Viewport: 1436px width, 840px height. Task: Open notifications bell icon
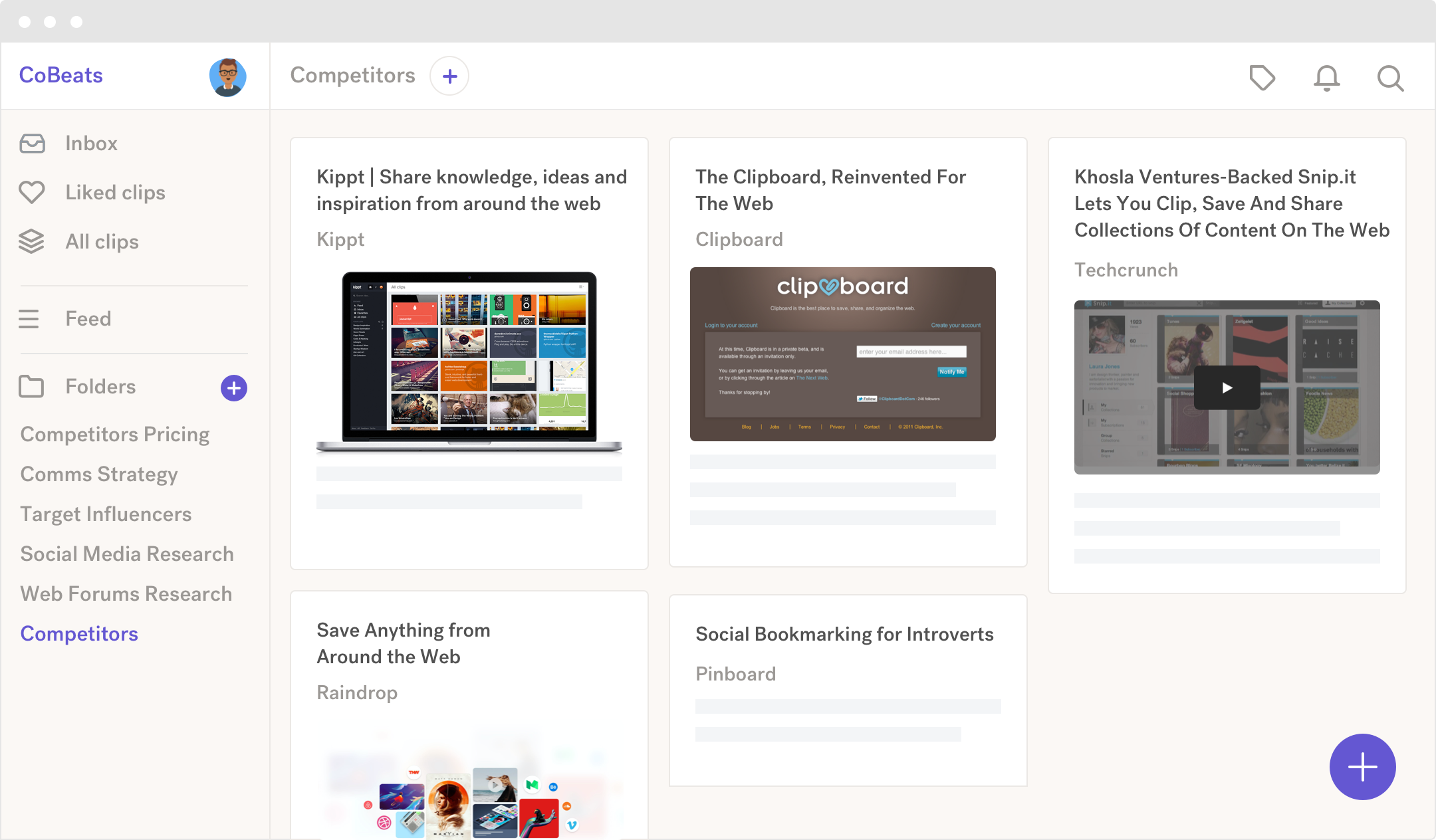tap(1326, 78)
